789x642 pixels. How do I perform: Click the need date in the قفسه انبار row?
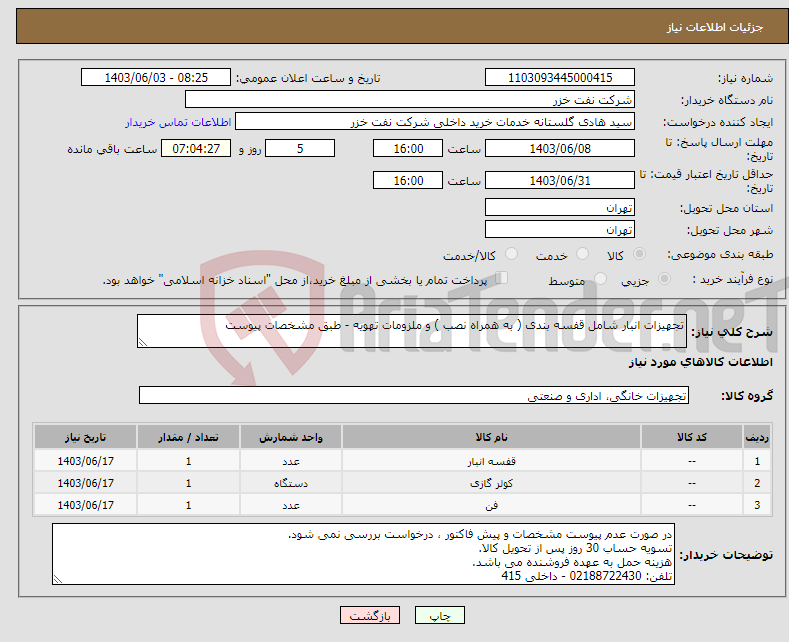coord(86,461)
